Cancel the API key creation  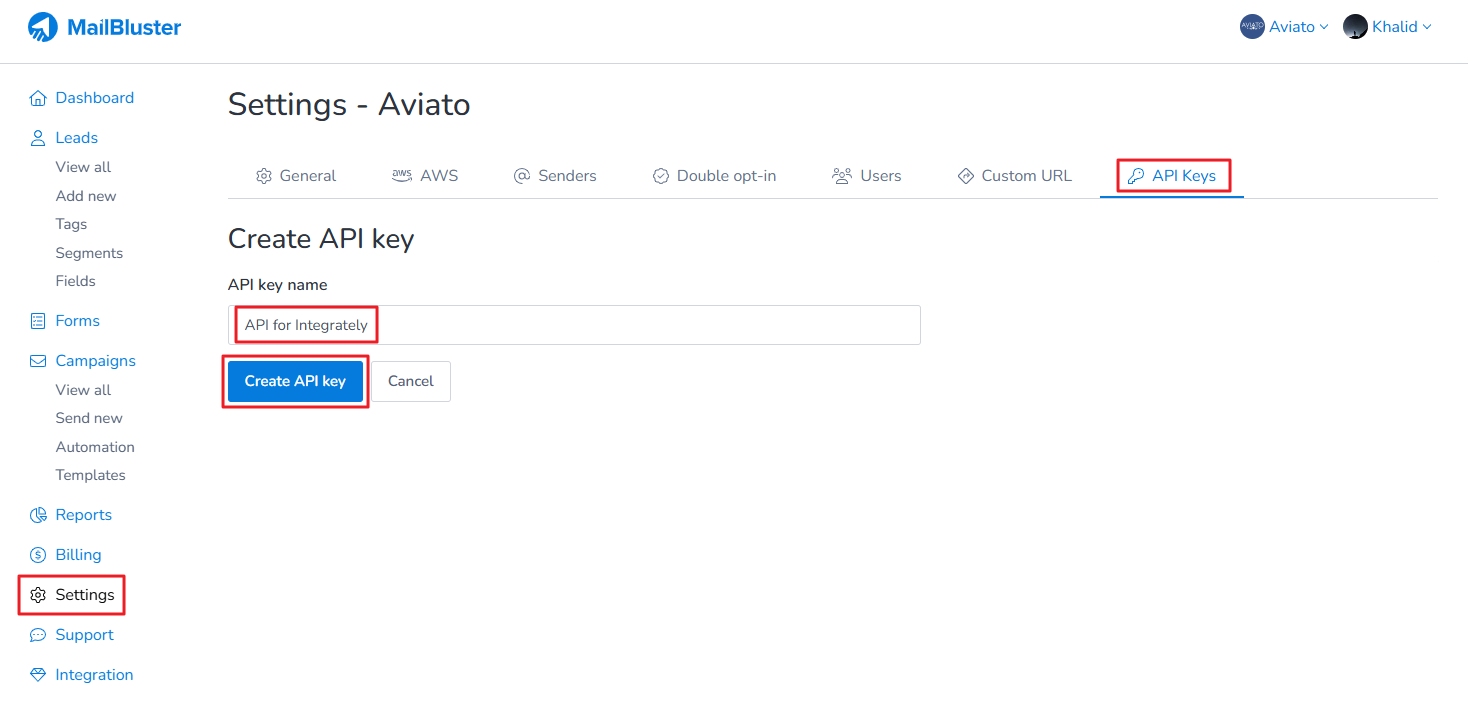pos(411,381)
